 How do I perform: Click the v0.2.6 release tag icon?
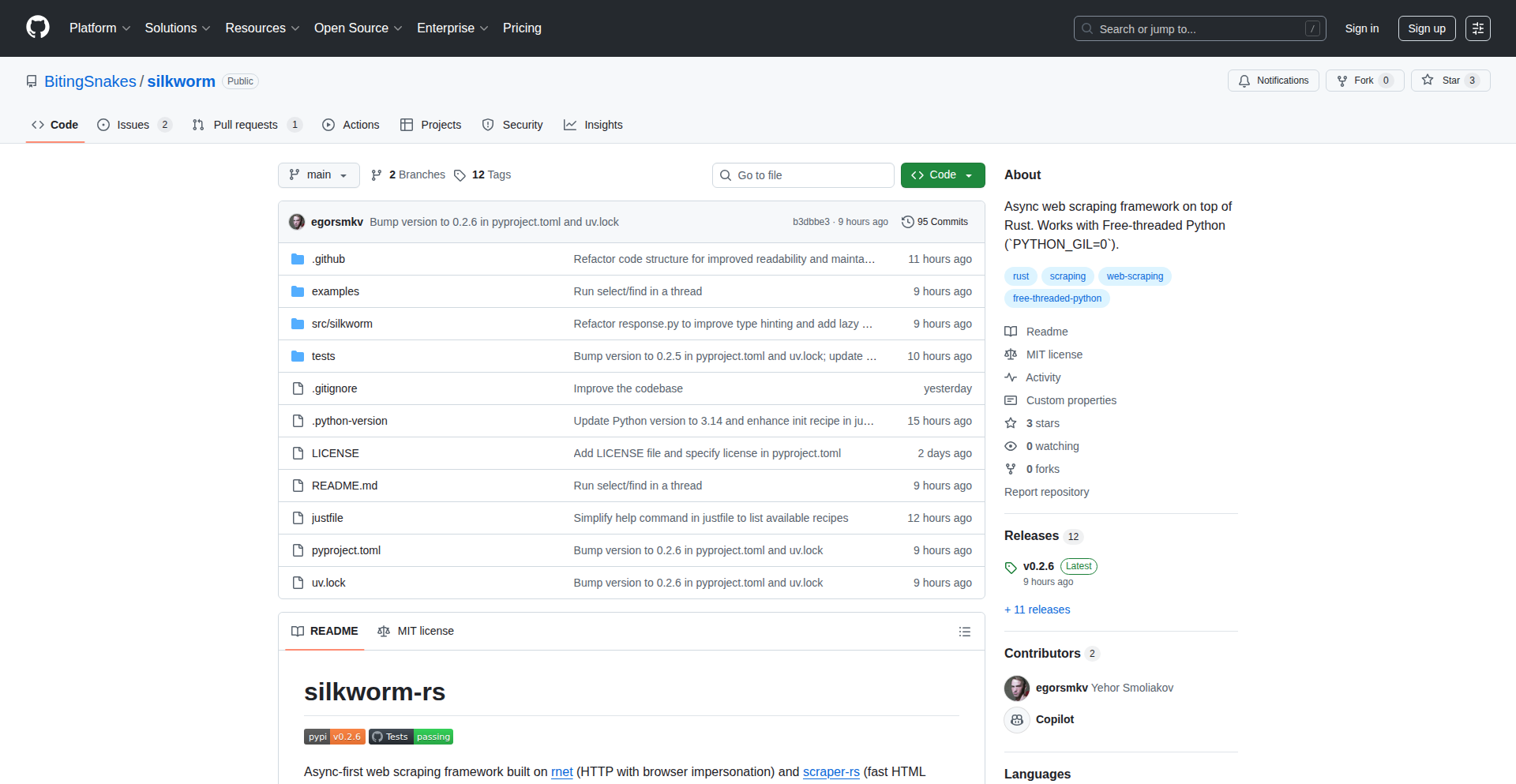pyautogui.click(x=1011, y=567)
